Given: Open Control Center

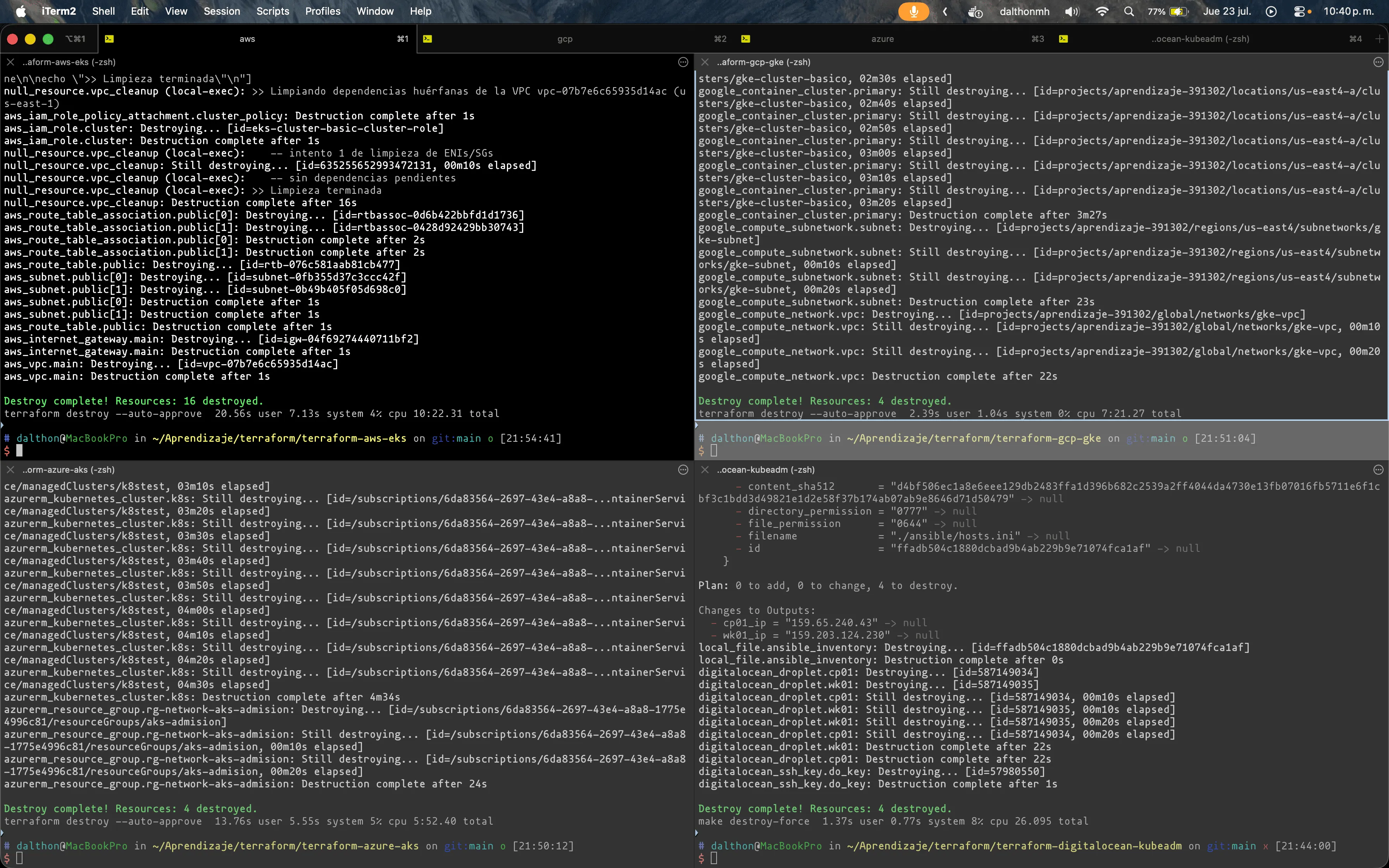Looking at the screenshot, I should pos(1300,12).
